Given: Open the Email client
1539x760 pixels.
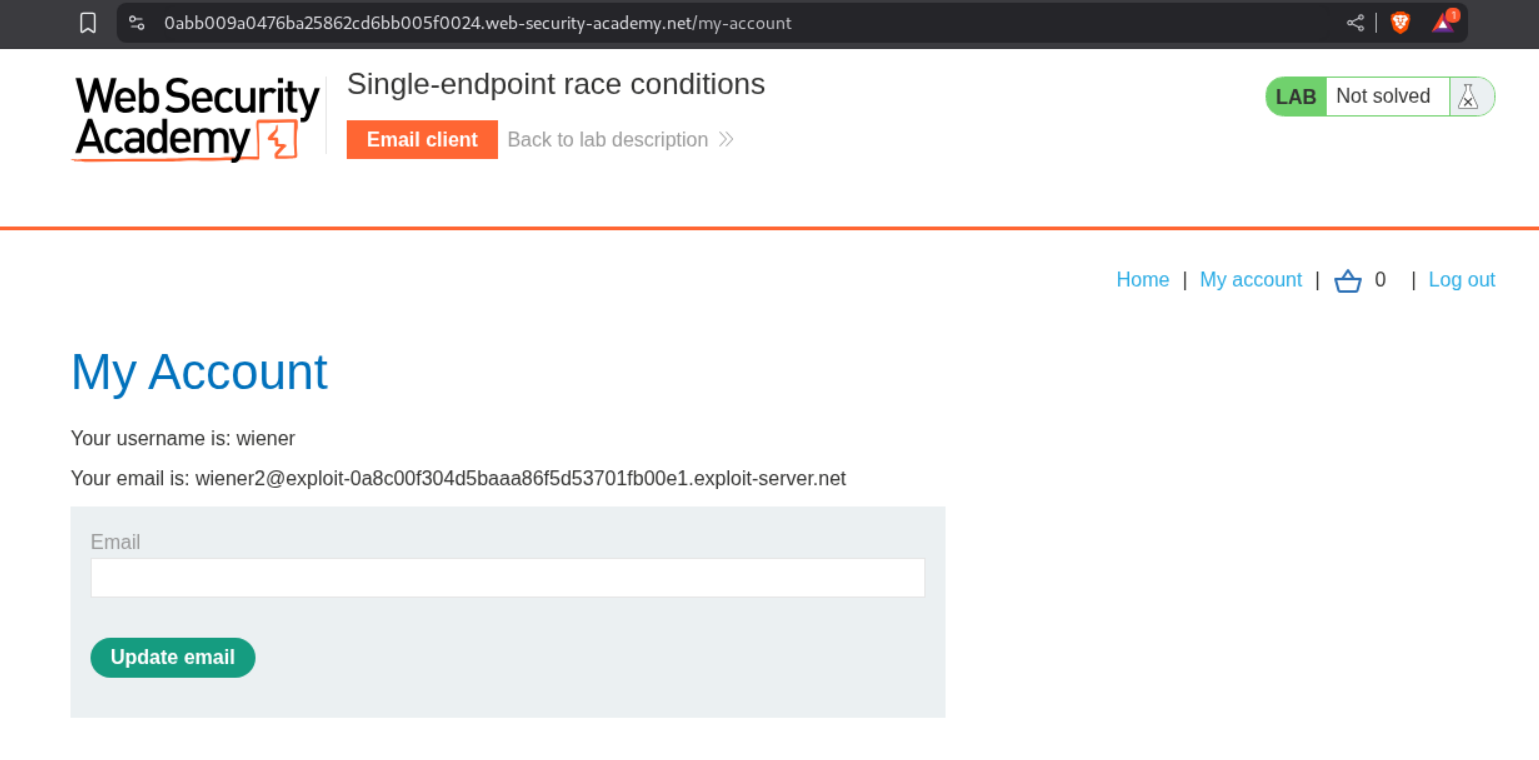Looking at the screenshot, I should tap(422, 140).
